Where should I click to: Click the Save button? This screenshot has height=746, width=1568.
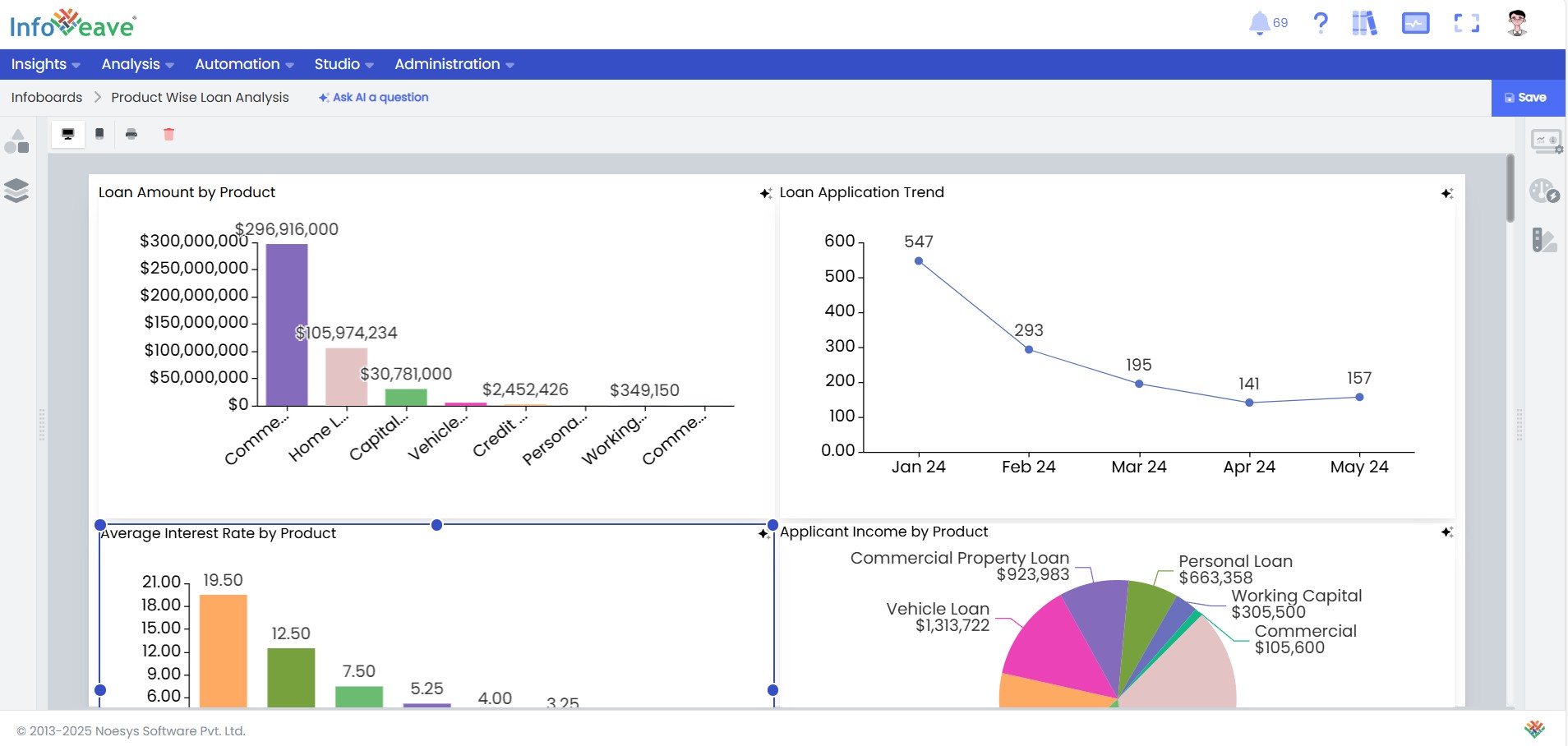pos(1528,98)
